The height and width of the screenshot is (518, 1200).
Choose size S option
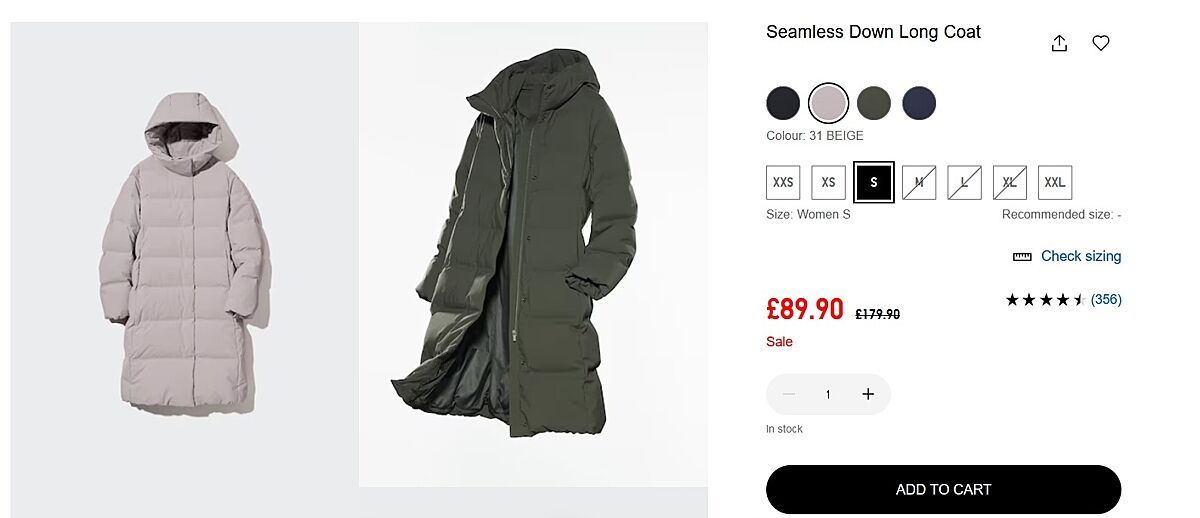(x=874, y=183)
